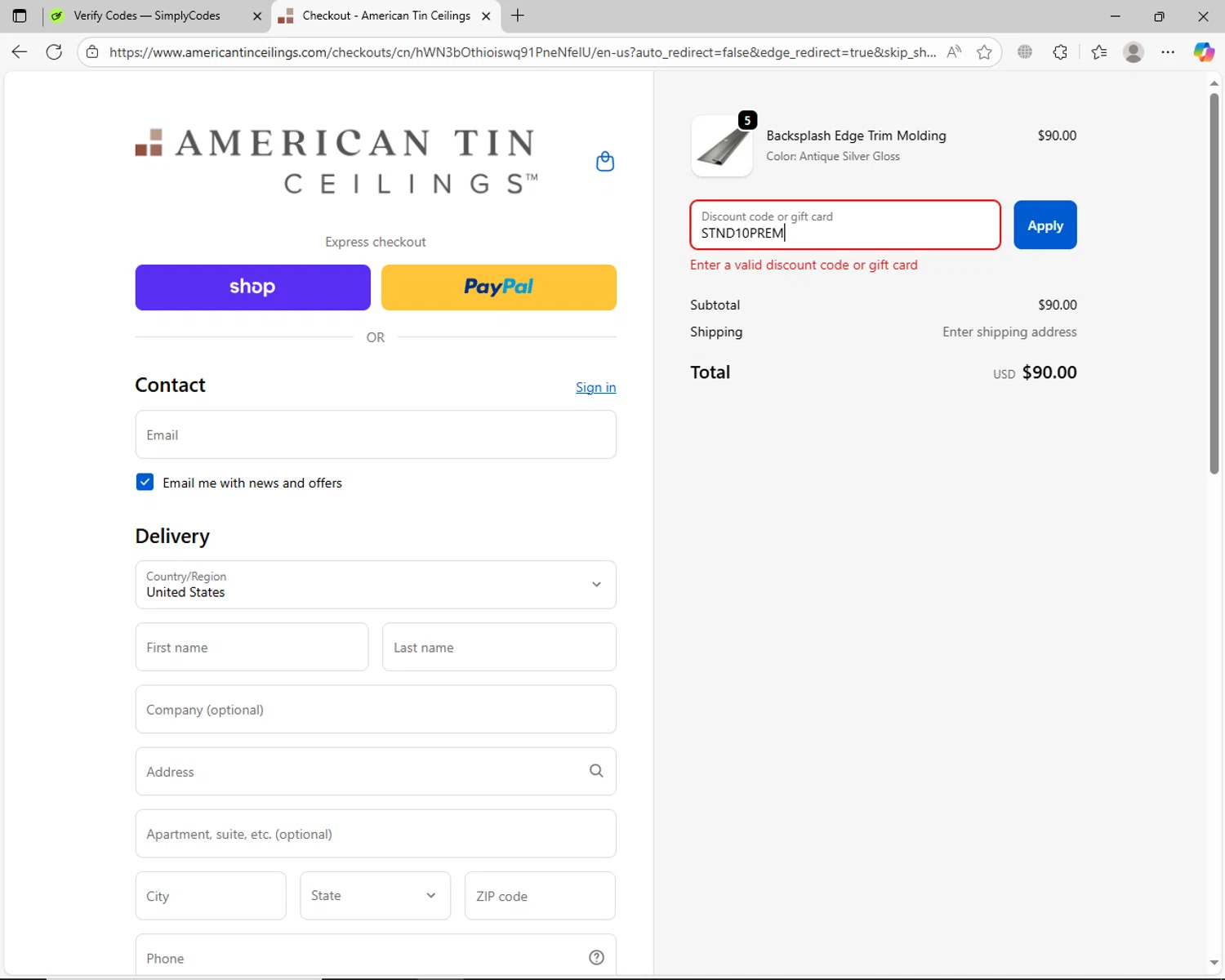This screenshot has width=1225, height=980.
Task: Click the Apartment, suite, etc. field
Action: click(x=376, y=833)
